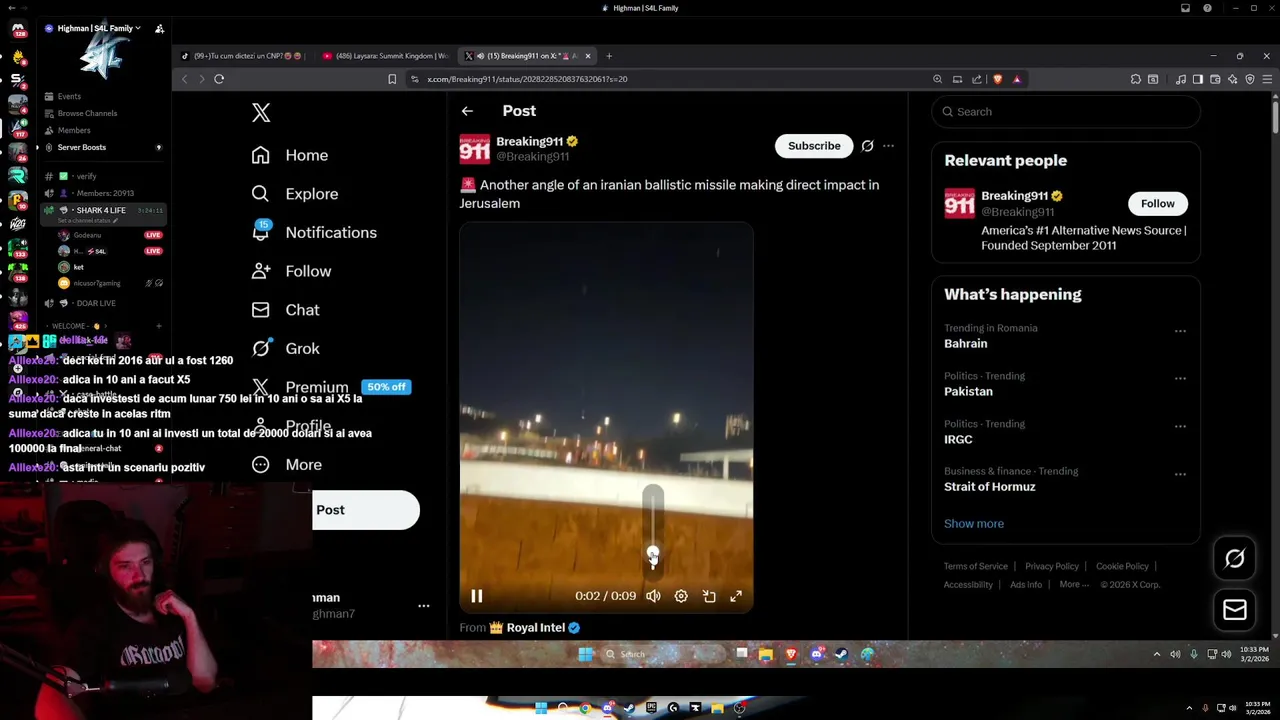Click the Grok explain icon beside Subscribe

(867, 146)
